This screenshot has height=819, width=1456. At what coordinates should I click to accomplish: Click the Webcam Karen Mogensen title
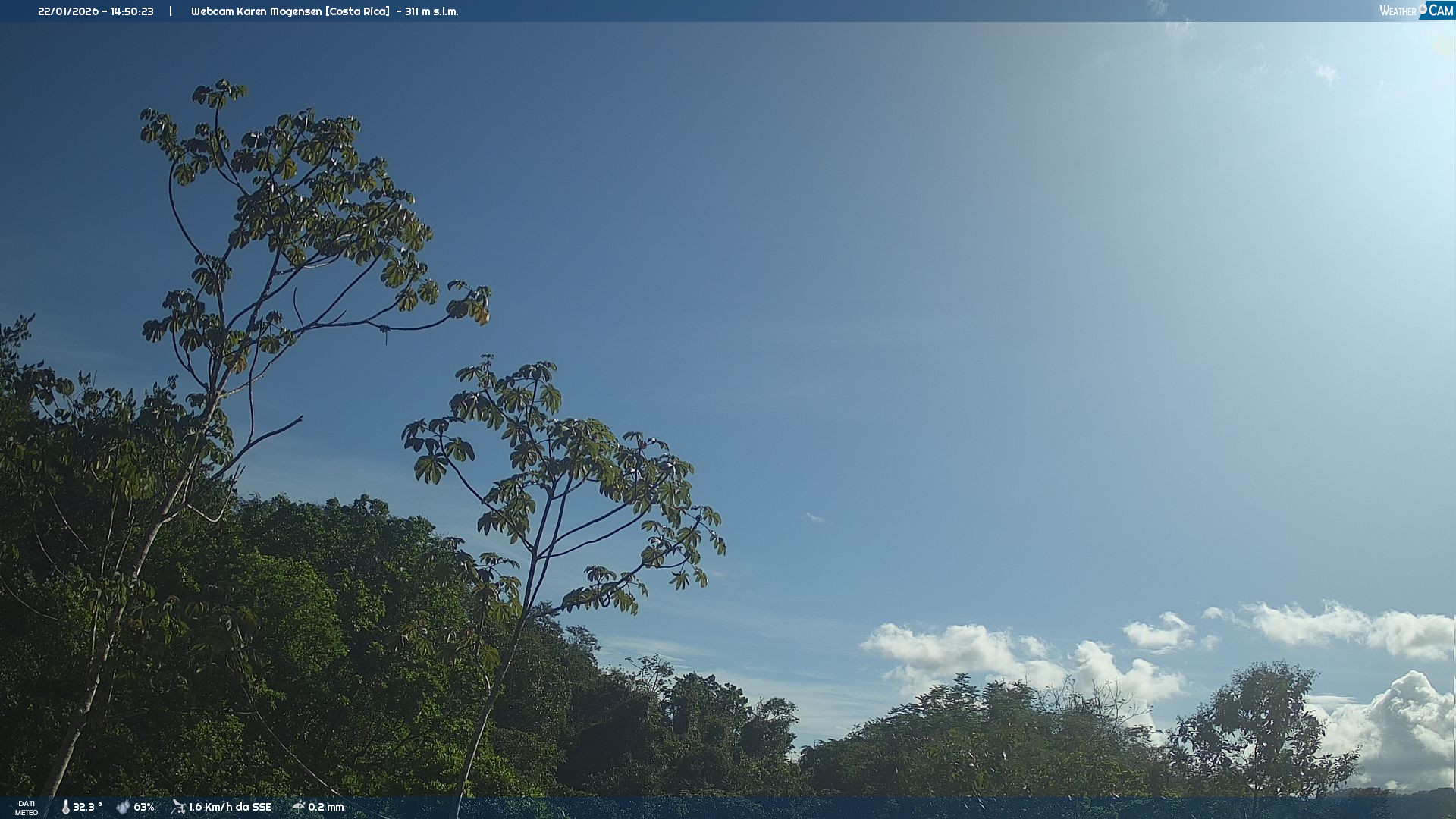tap(256, 11)
